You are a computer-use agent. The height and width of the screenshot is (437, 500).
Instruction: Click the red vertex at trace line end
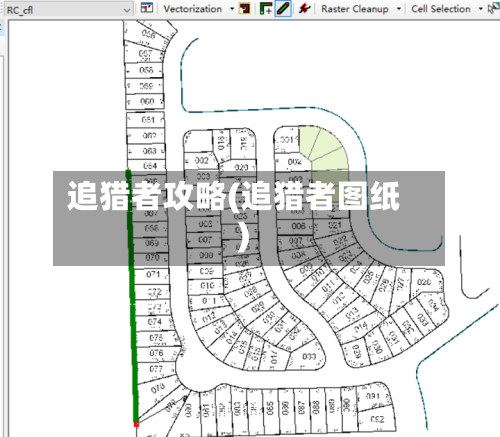pos(136,424)
